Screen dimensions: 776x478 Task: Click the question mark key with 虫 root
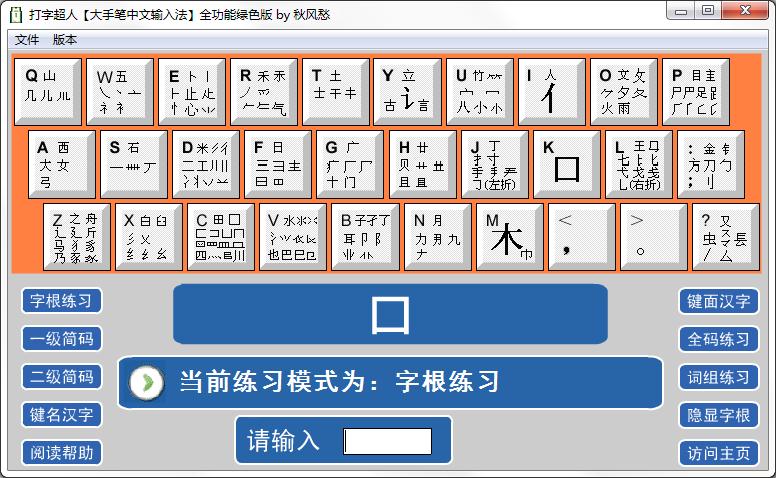(x=726, y=237)
